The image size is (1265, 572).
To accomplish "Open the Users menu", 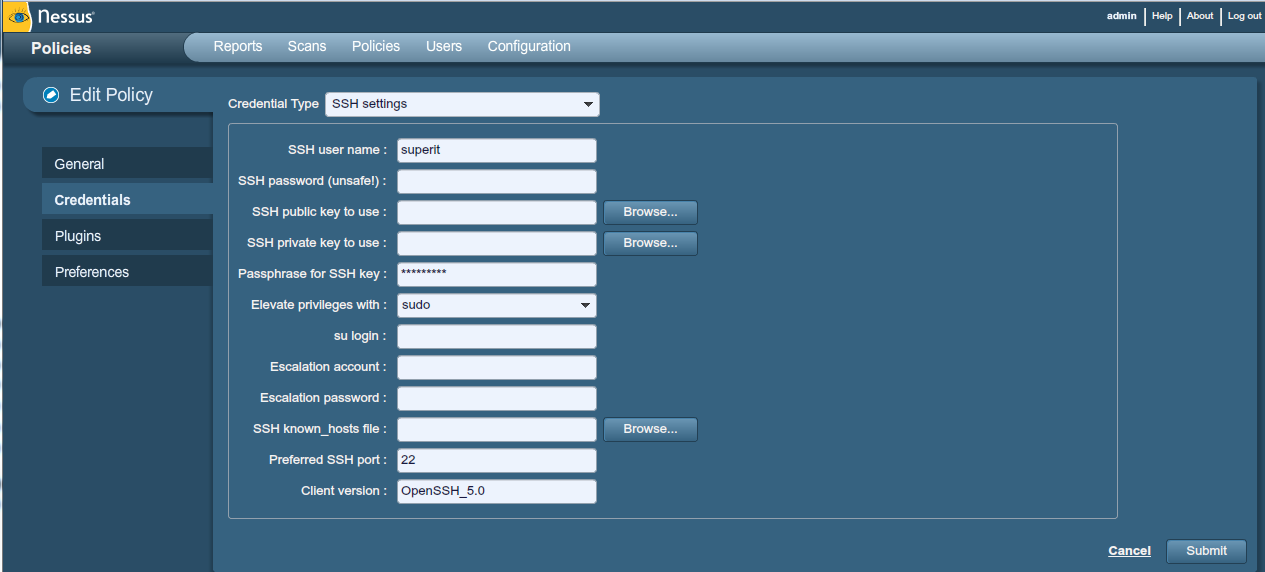I will pos(444,46).
